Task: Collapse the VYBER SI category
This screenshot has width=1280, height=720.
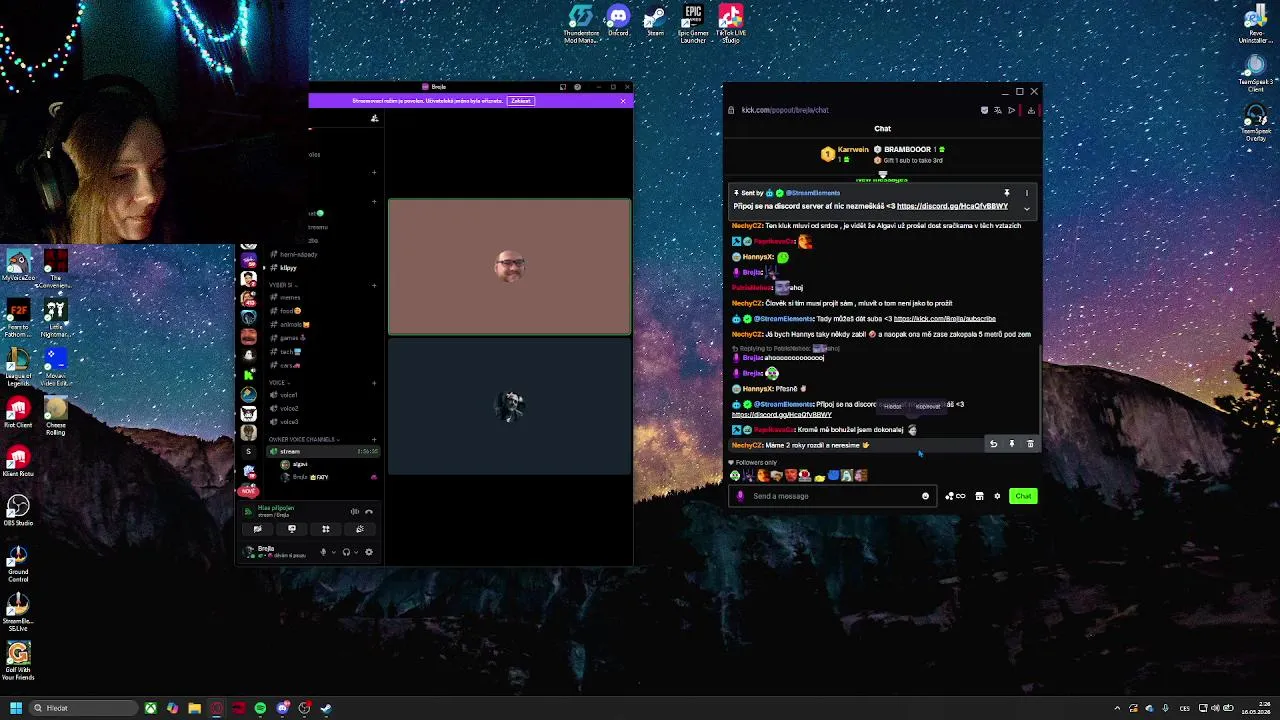Action: (x=284, y=285)
